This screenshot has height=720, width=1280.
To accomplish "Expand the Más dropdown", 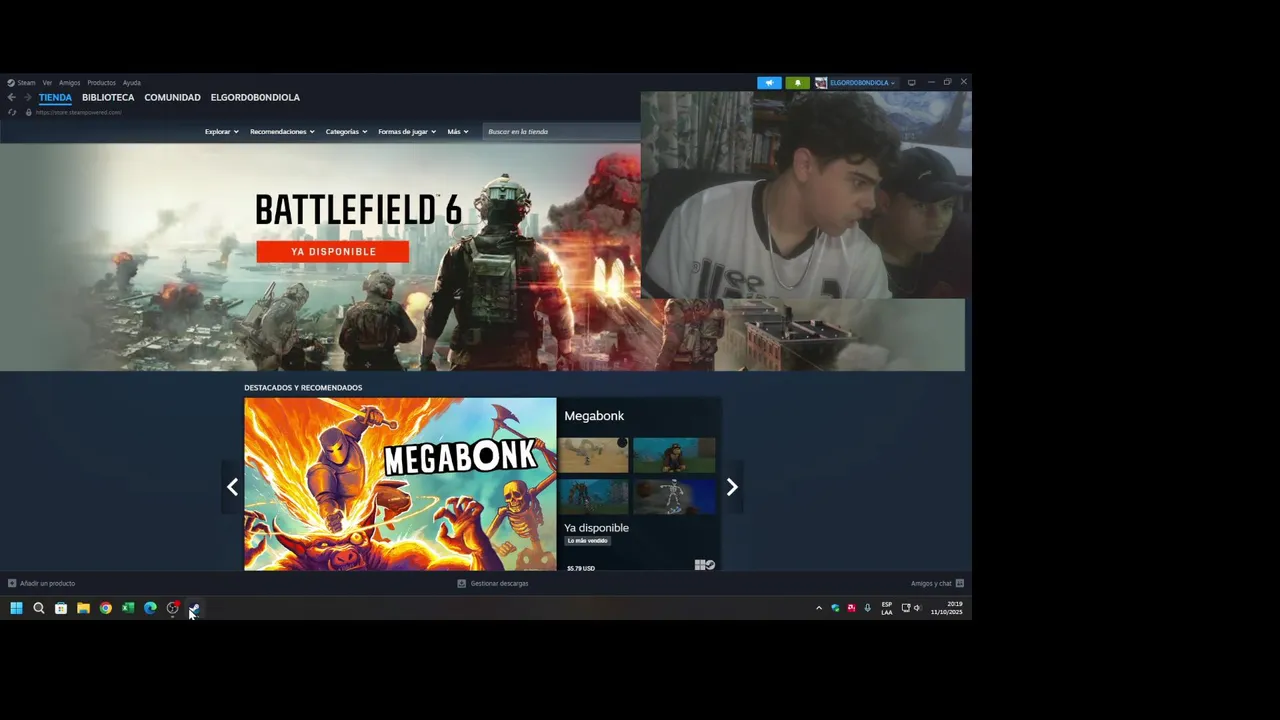I will (458, 131).
